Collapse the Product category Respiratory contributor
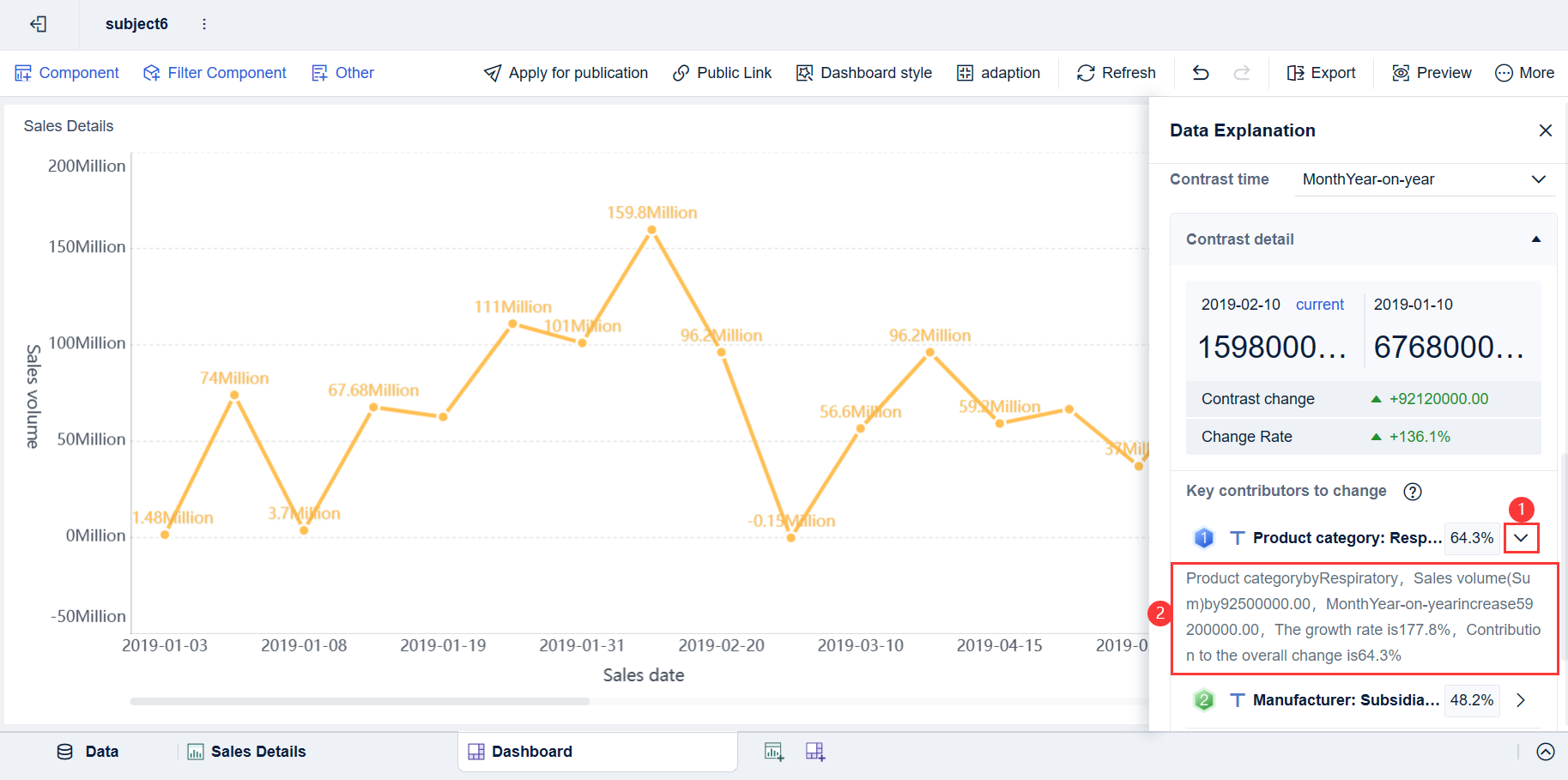 [x=1521, y=538]
